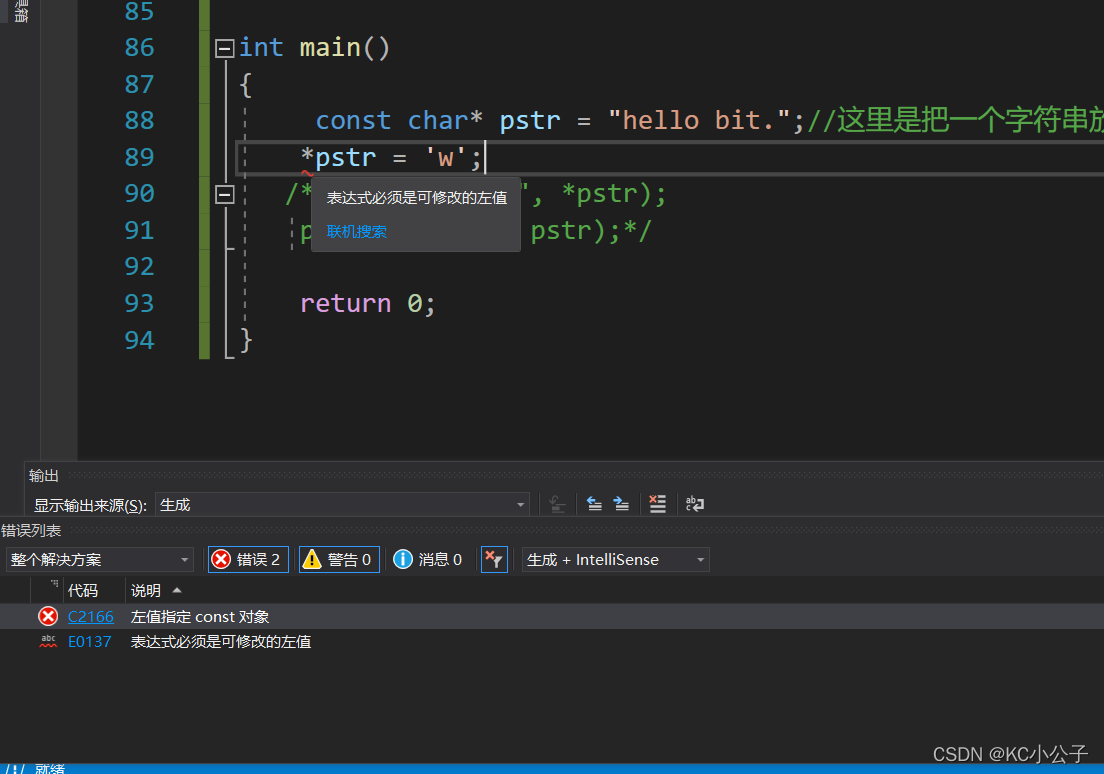Sort error list by 代码 column
Screen dimensions: 1104x774
coord(82,590)
